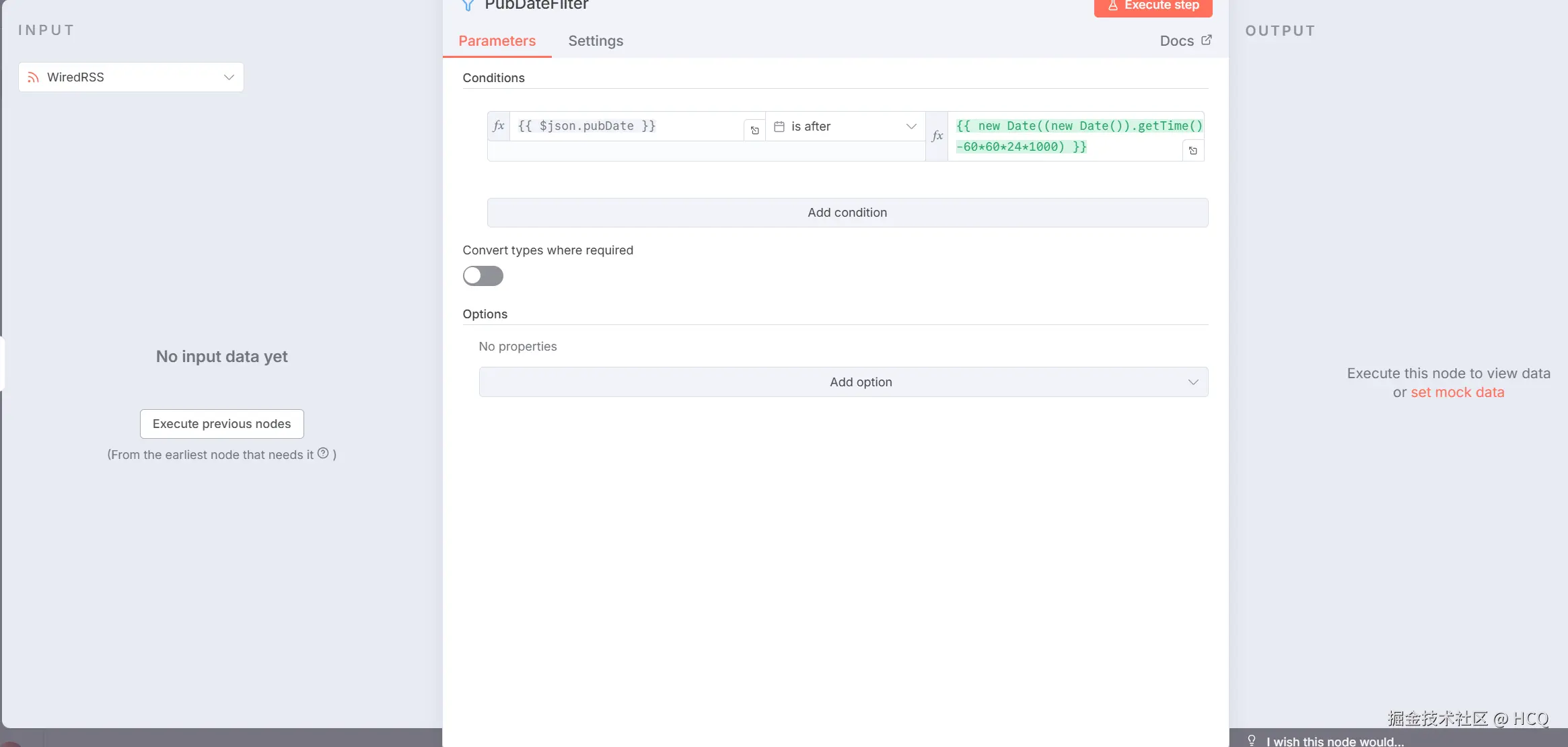Click the Docs external link icon
Image resolution: width=1568 pixels, height=747 pixels.
[x=1207, y=40]
